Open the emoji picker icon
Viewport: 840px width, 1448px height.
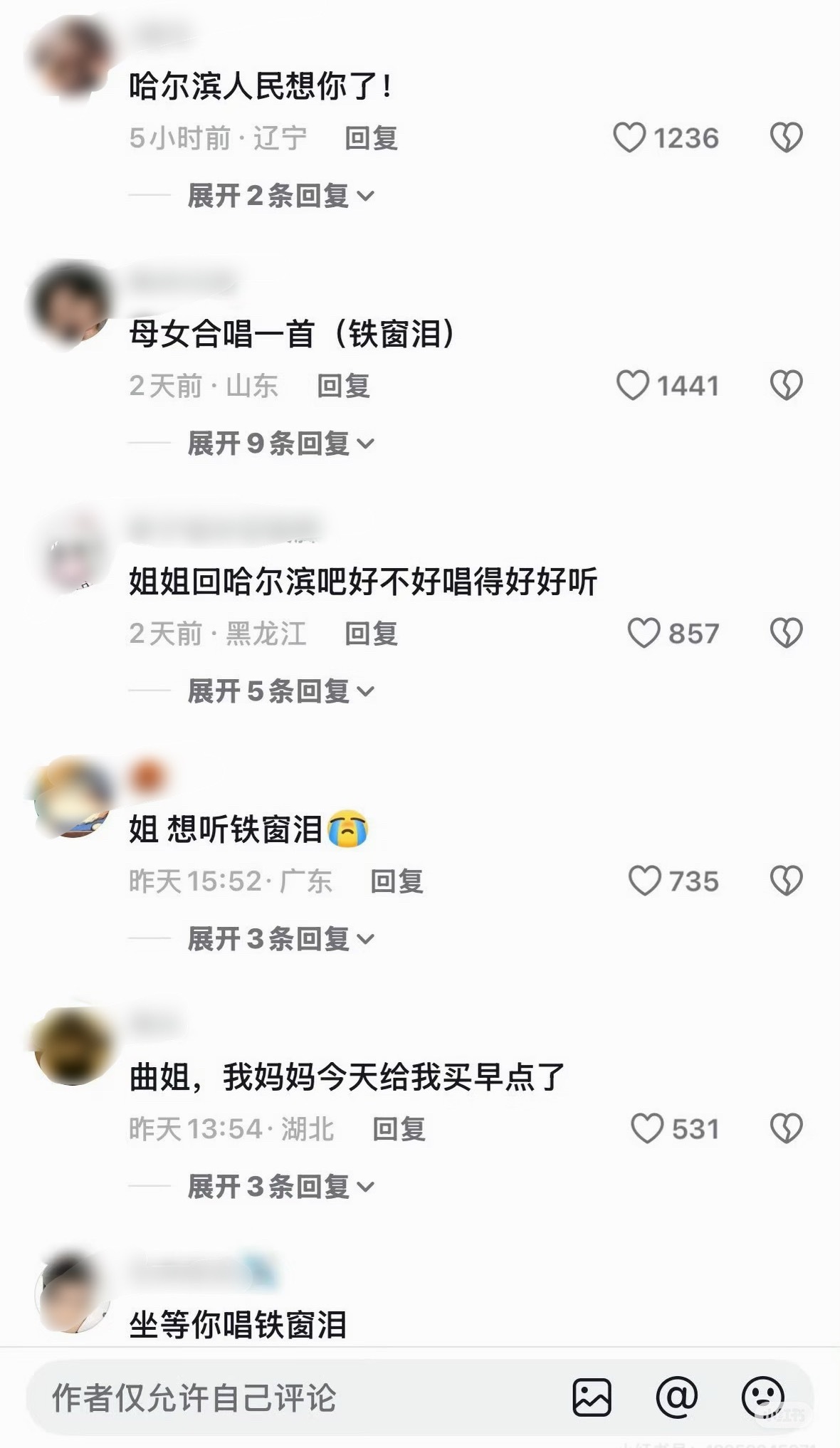pos(763,1397)
